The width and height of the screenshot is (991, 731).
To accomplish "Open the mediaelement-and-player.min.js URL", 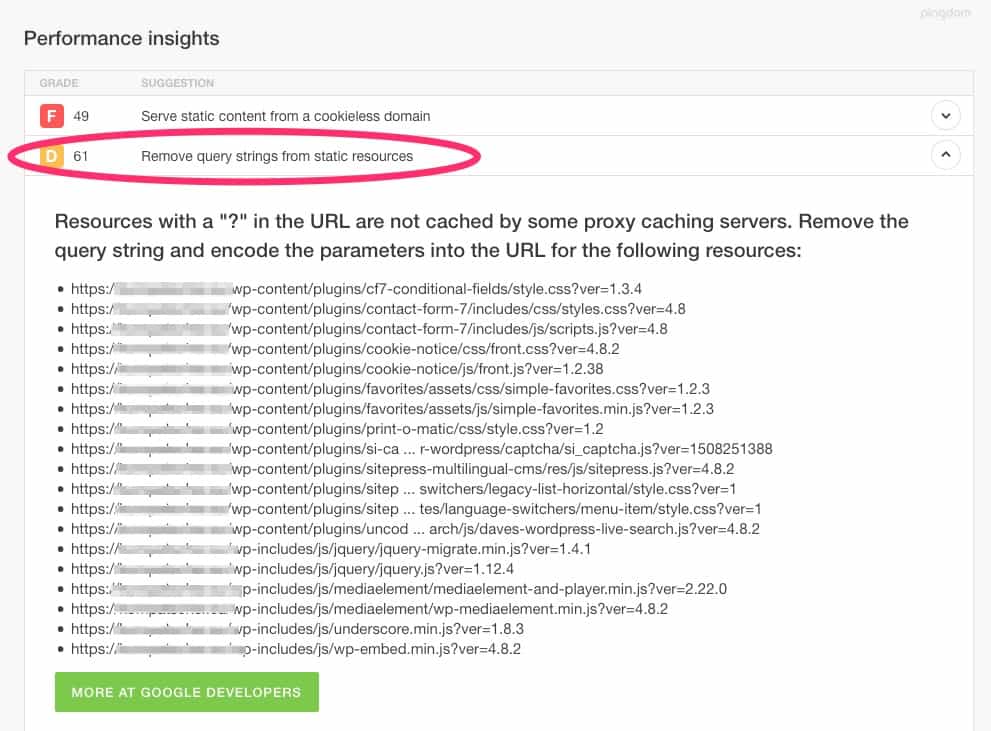I will point(399,589).
